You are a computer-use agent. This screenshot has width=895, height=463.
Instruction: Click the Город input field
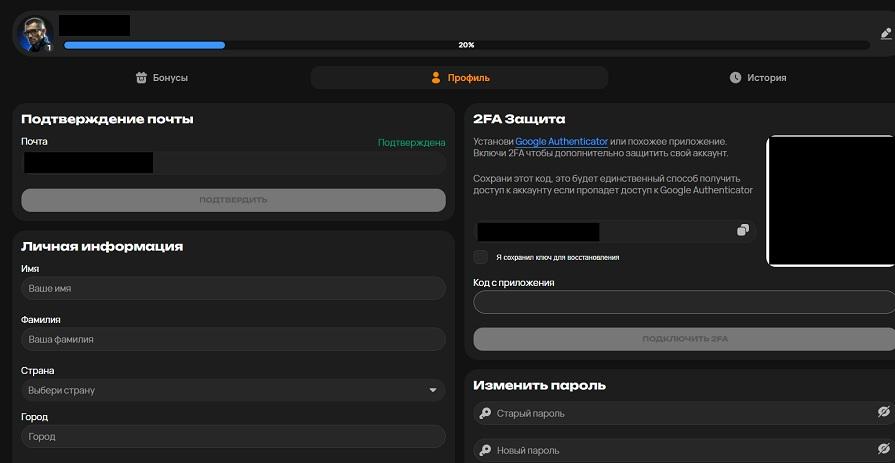coord(233,437)
